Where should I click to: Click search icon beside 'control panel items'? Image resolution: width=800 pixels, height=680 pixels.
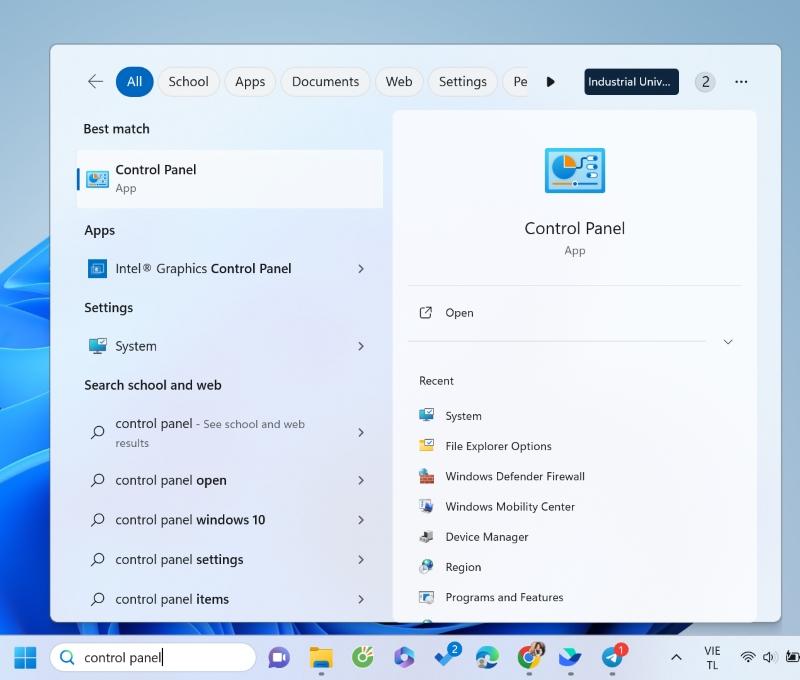(x=97, y=599)
